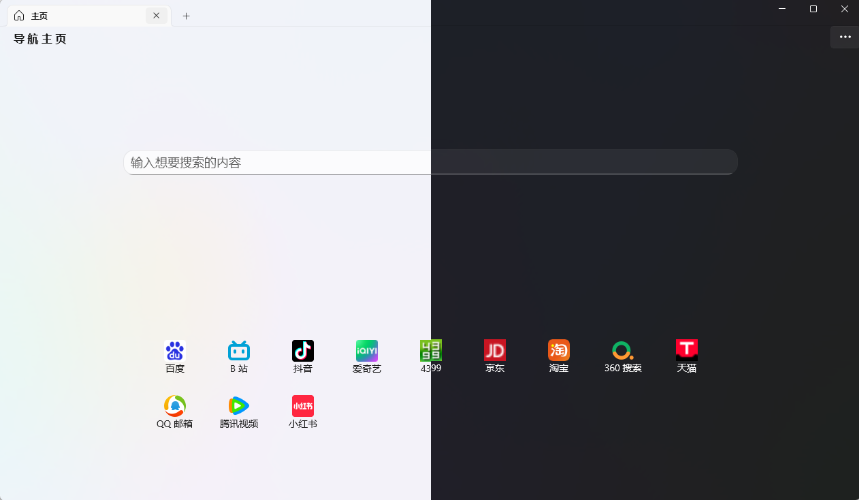Maximize the browser window
The height and width of the screenshot is (500, 859).
pos(814,9)
